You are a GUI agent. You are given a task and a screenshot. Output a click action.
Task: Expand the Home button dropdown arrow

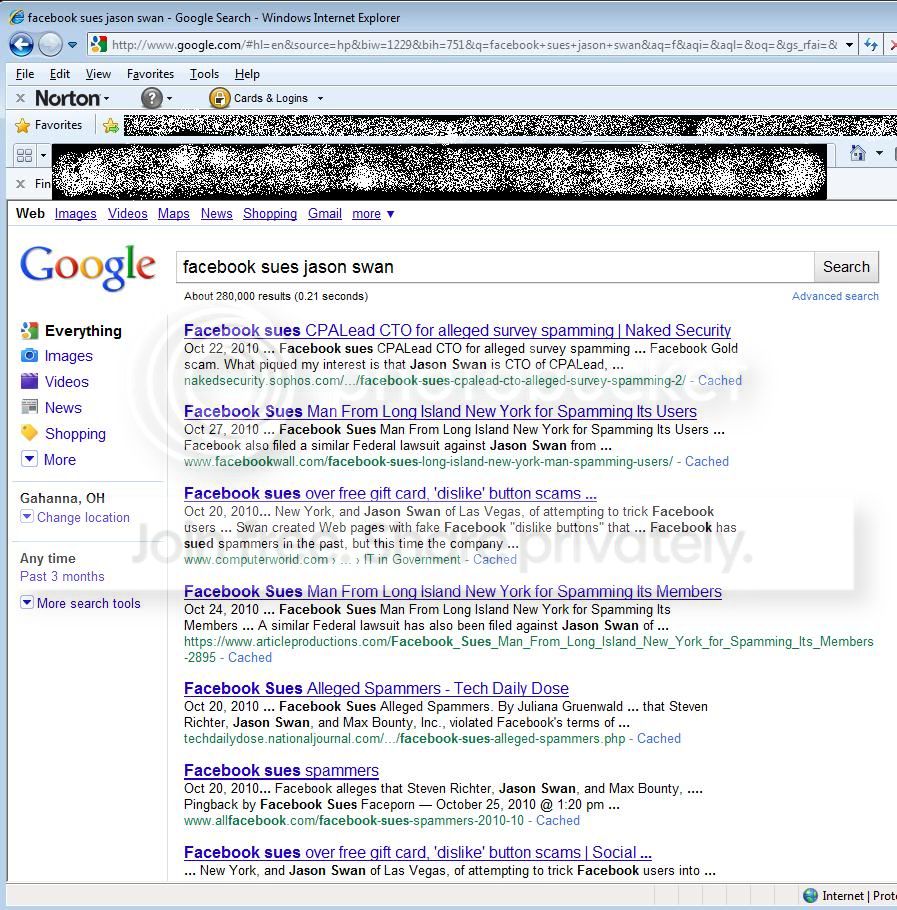tap(880, 153)
